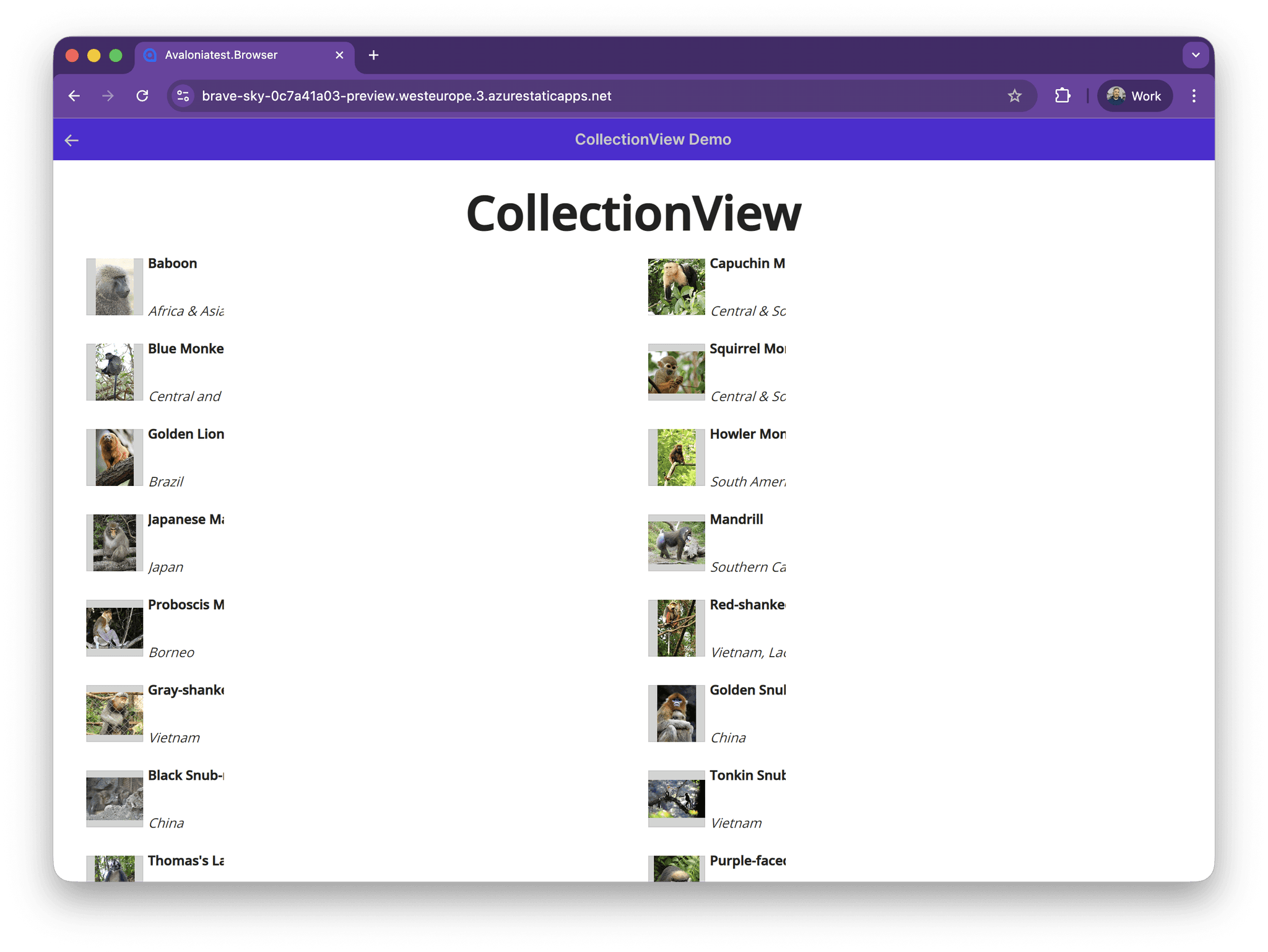
Task: Click the browser back navigation arrow
Action: [x=74, y=96]
